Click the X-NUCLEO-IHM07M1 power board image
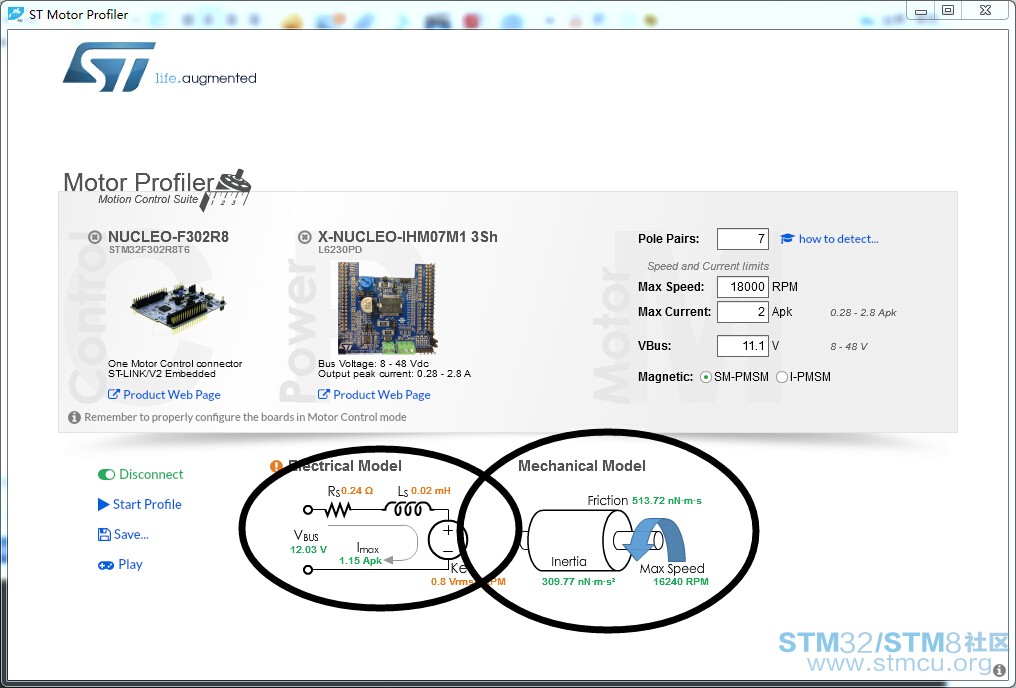Screen dimensions: 1016x688 click(x=387, y=307)
